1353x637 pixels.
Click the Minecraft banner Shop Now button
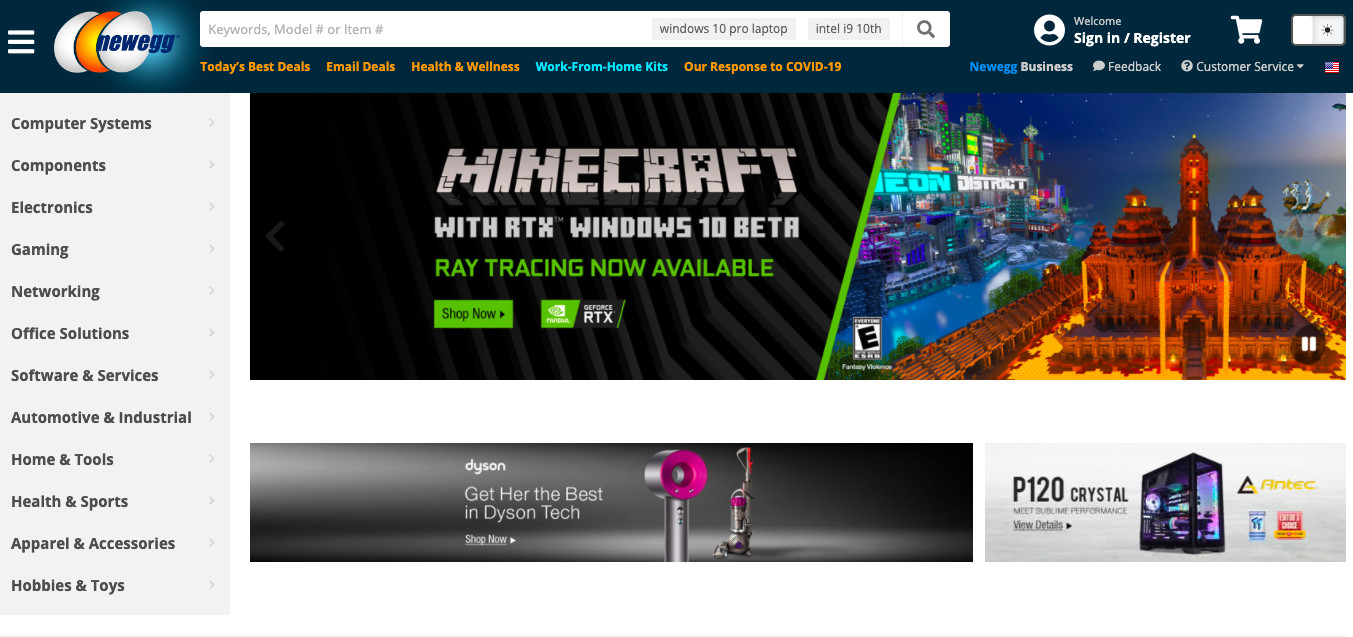click(x=473, y=314)
